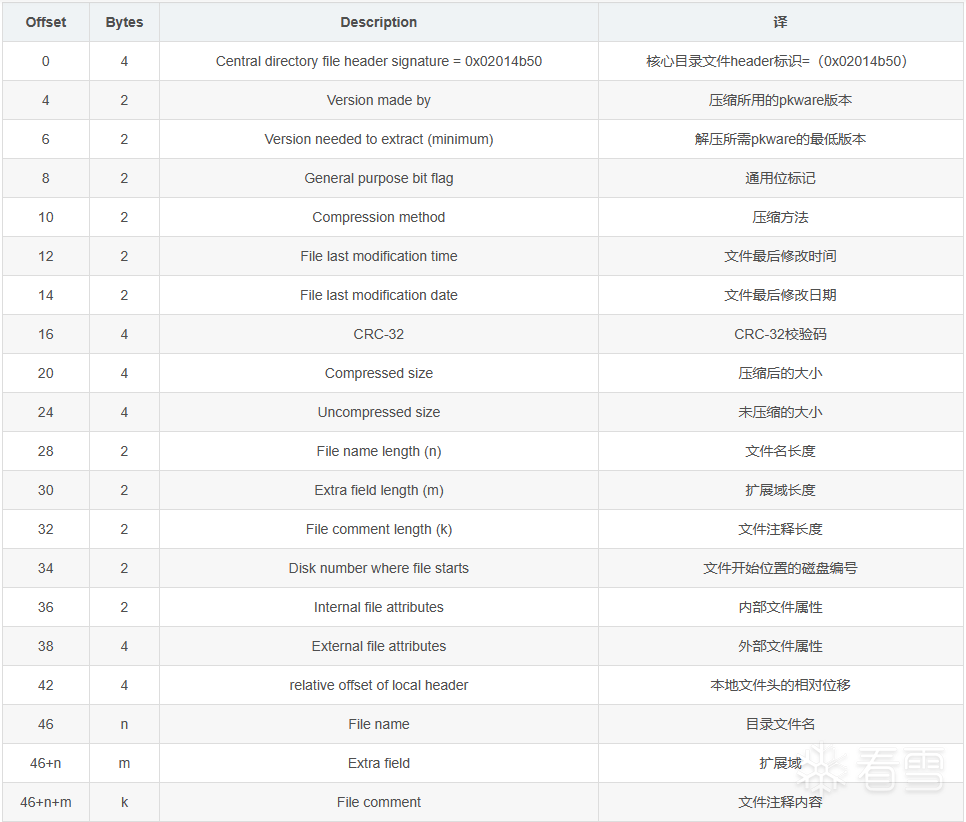Click the '通用位标记' translation cell
The width and height of the screenshot is (966, 822).
click(780, 178)
